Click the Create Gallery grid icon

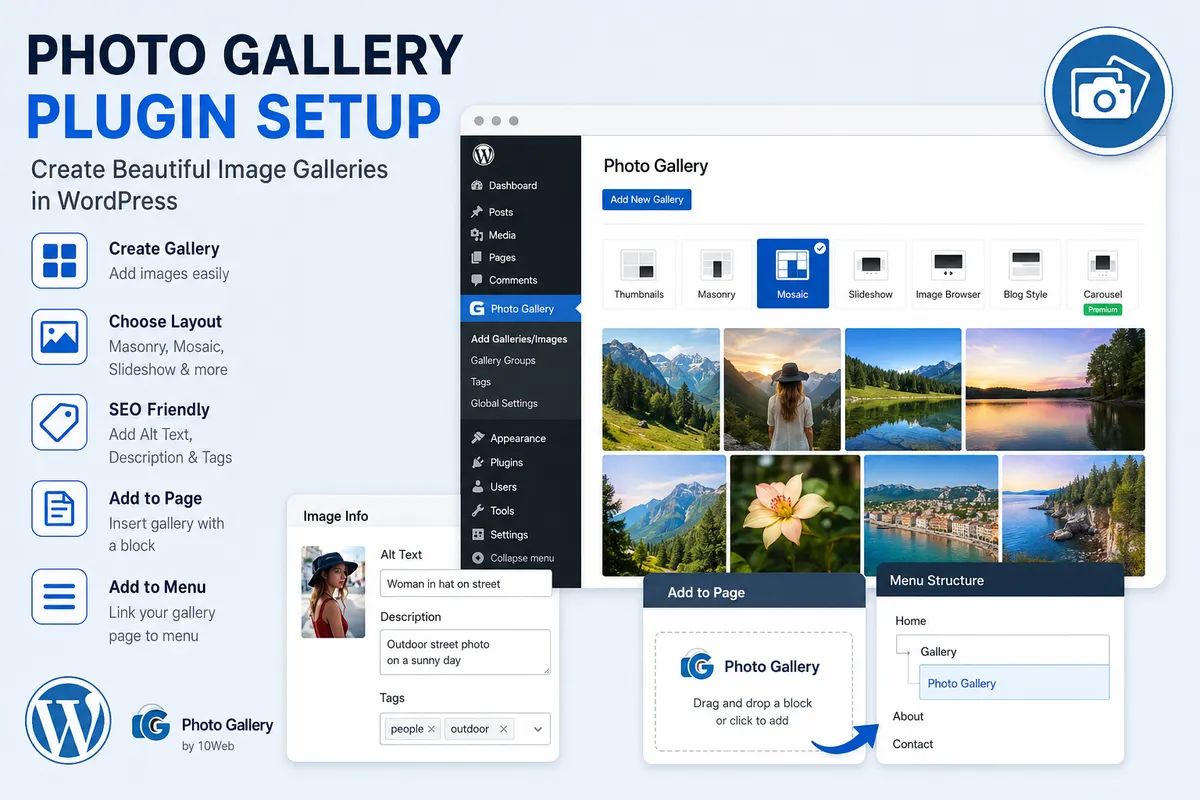[x=59, y=260]
